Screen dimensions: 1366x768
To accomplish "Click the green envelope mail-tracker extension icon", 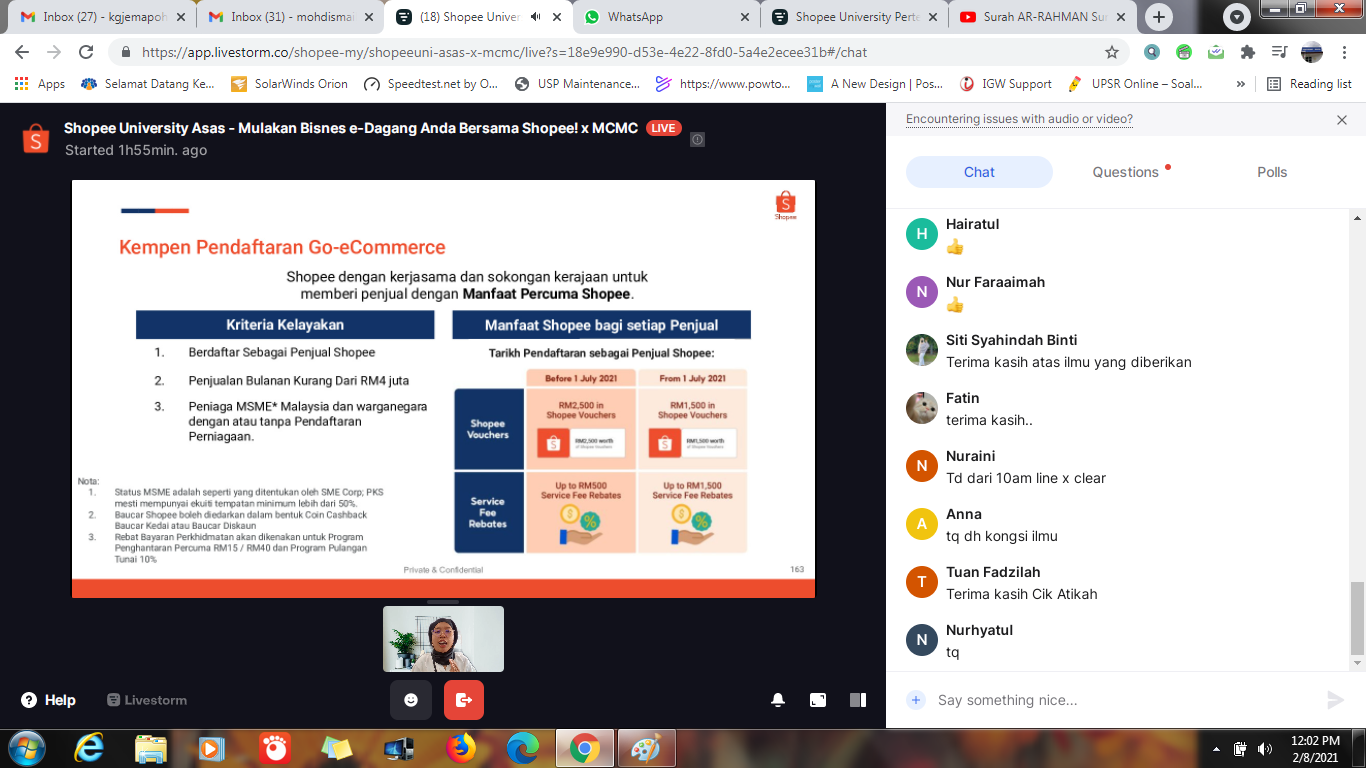I will pyautogui.click(x=1216, y=52).
